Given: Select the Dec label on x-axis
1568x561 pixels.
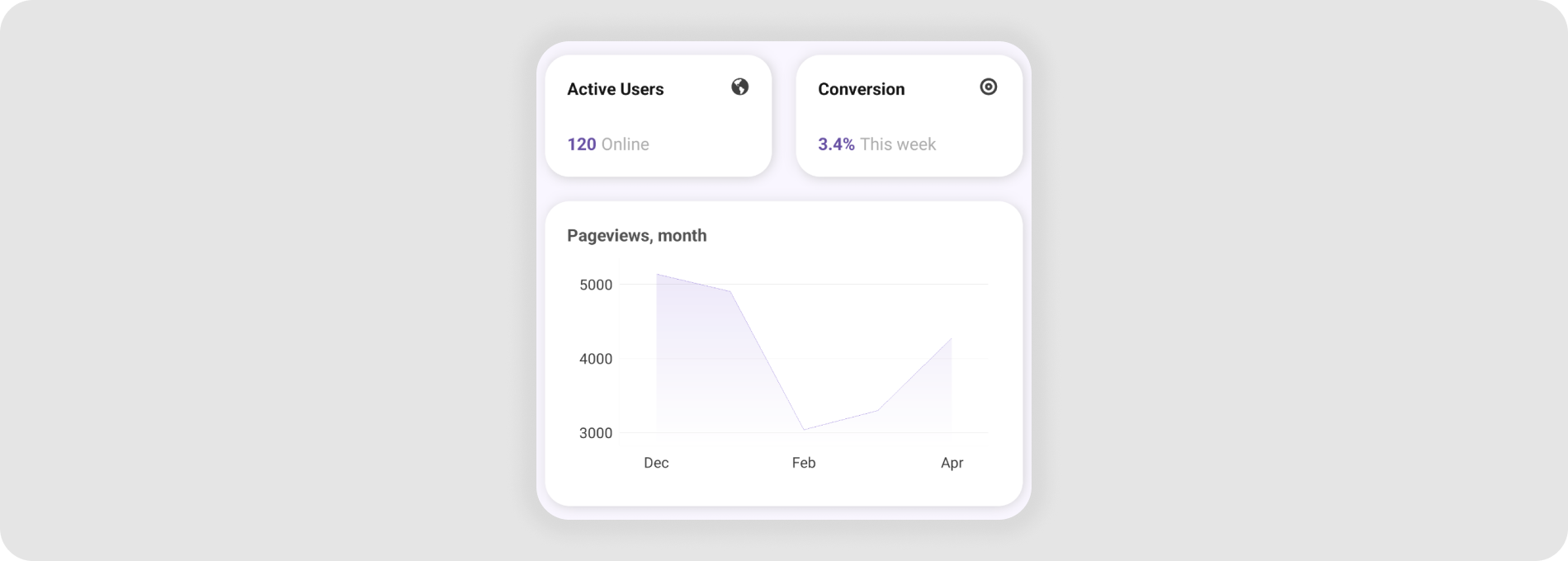Looking at the screenshot, I should (x=656, y=463).
